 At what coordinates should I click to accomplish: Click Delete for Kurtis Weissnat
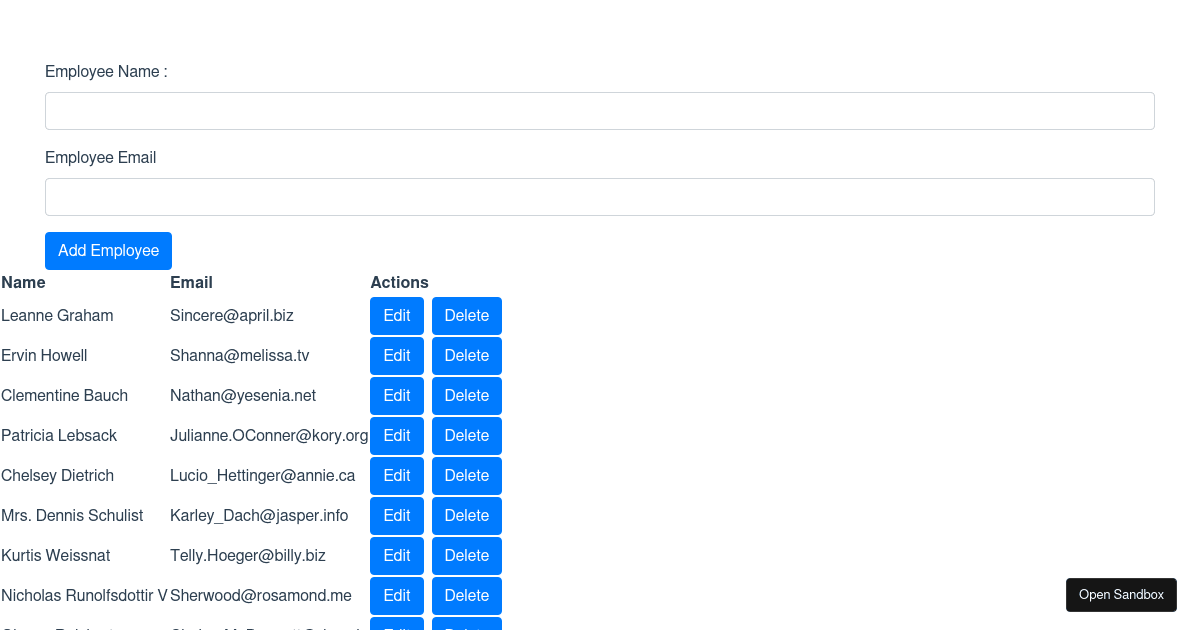[x=466, y=555]
